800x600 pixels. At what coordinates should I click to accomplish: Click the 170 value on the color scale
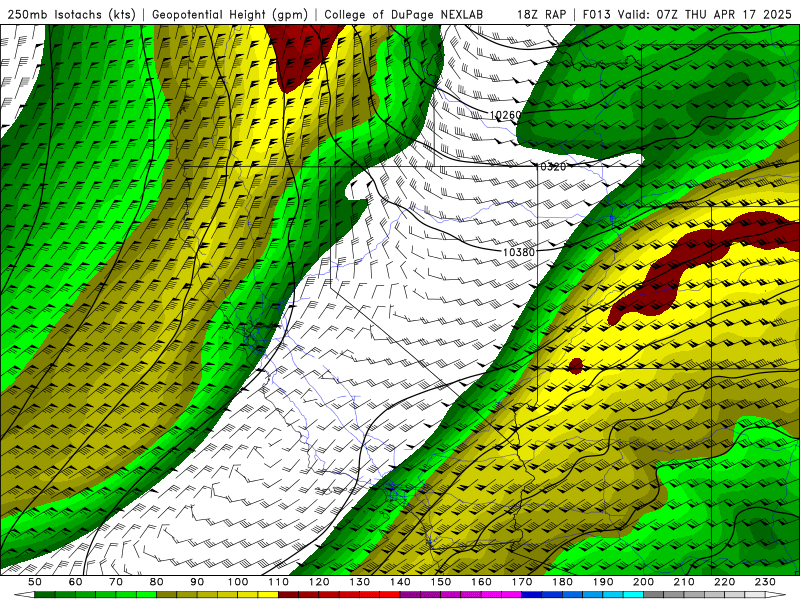pos(522,582)
